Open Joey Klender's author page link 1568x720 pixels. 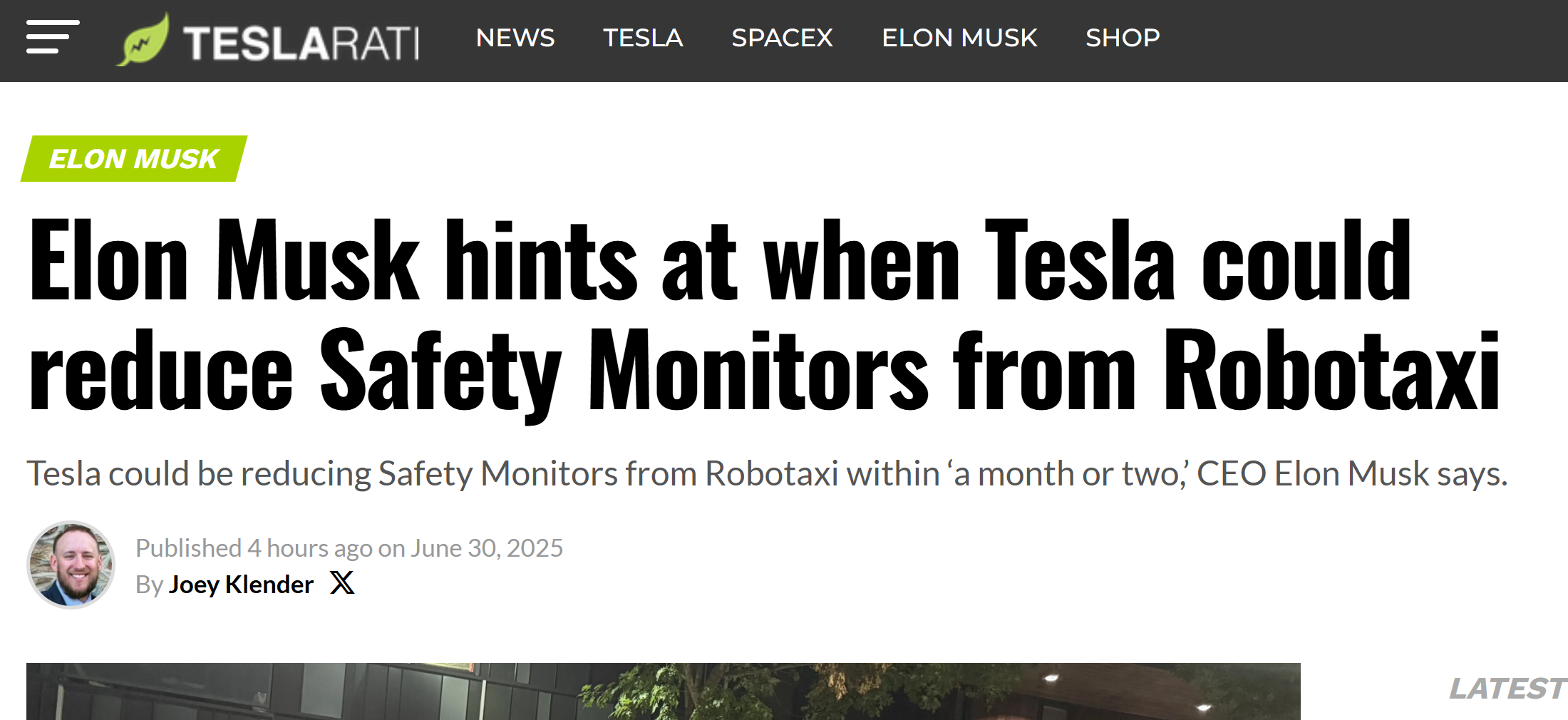click(x=241, y=585)
